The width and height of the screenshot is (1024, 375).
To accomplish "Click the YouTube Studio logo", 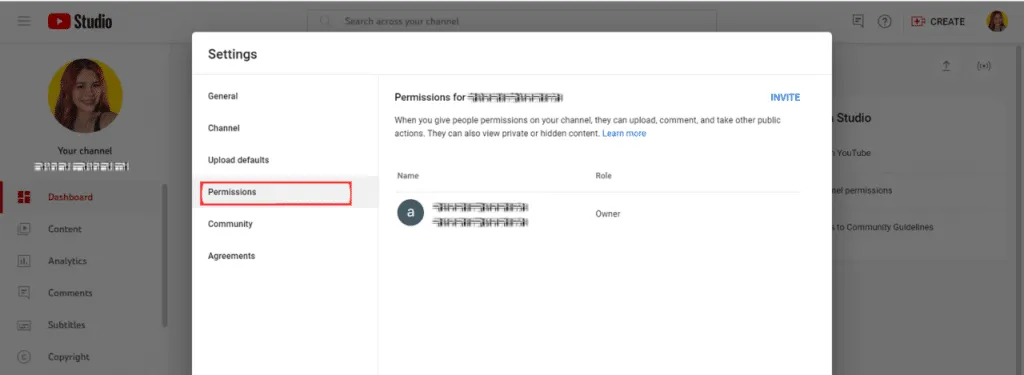I will pos(80,22).
